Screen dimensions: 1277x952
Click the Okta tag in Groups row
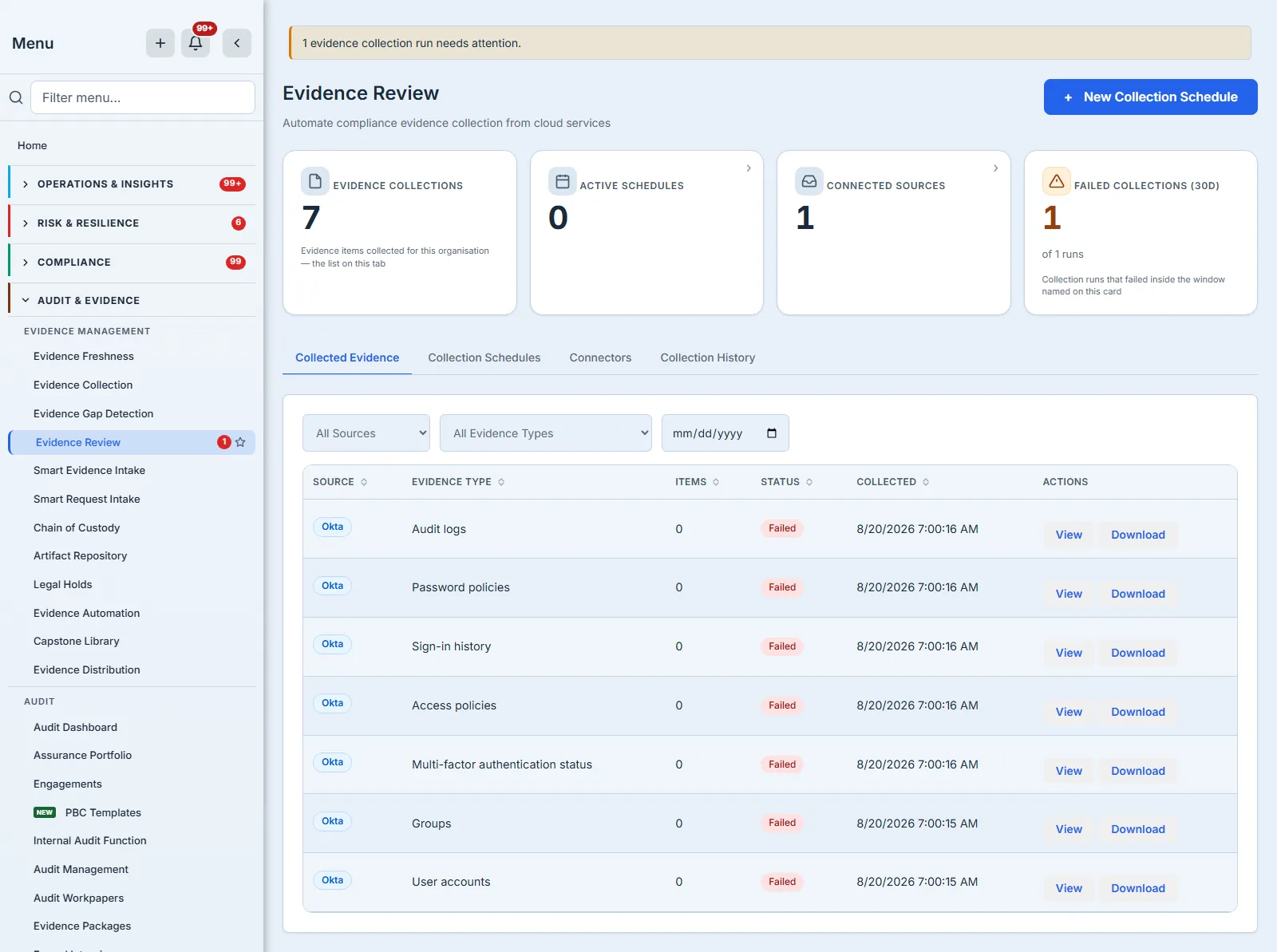tap(332, 821)
